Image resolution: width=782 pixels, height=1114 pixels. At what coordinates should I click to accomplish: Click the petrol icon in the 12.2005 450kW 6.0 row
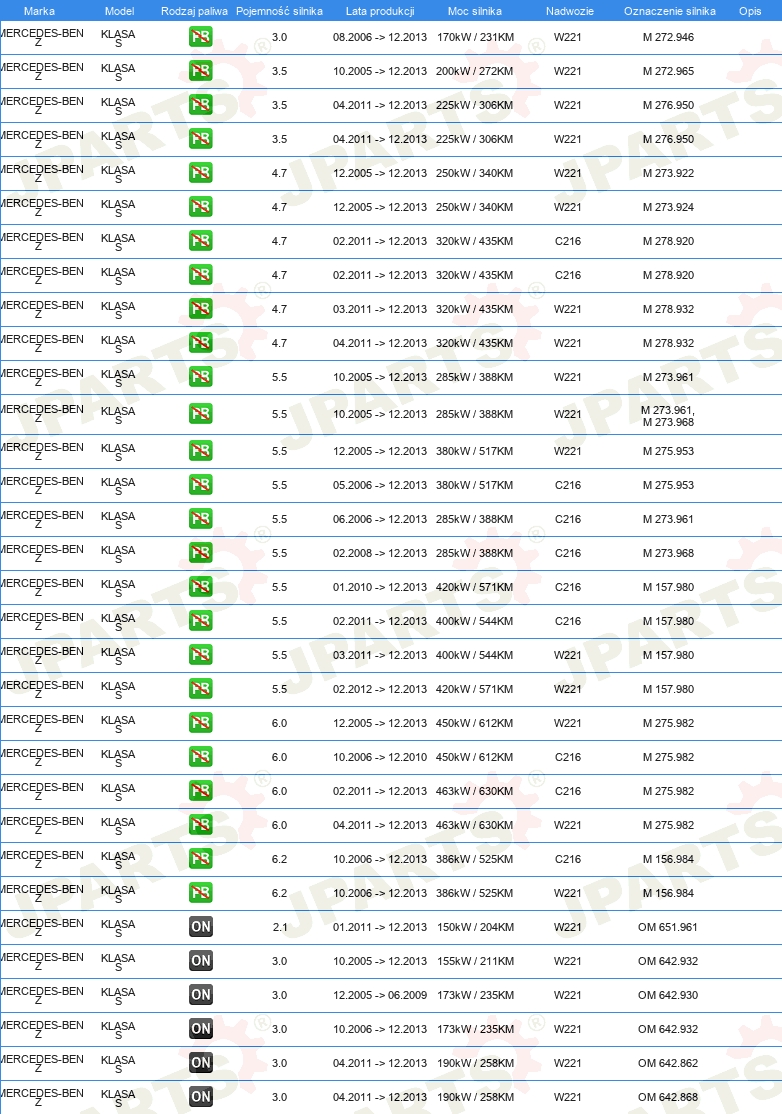coord(201,723)
